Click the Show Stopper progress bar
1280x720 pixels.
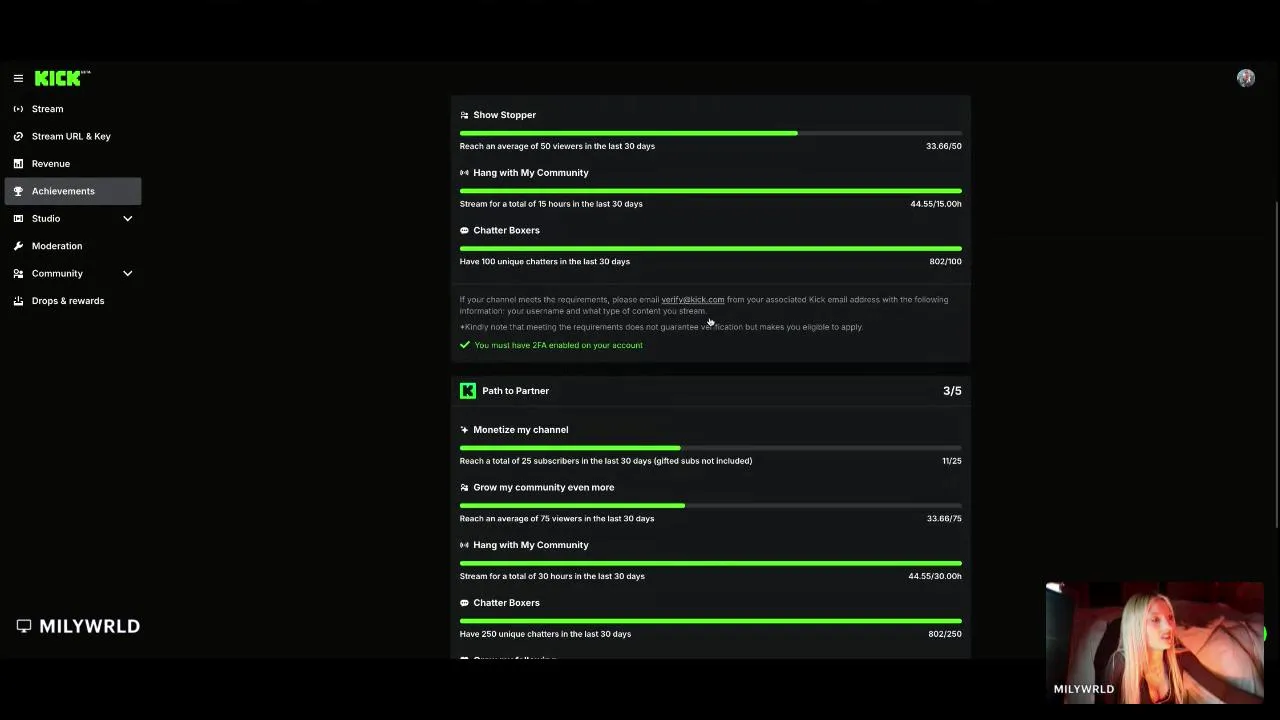pyautogui.click(x=710, y=133)
